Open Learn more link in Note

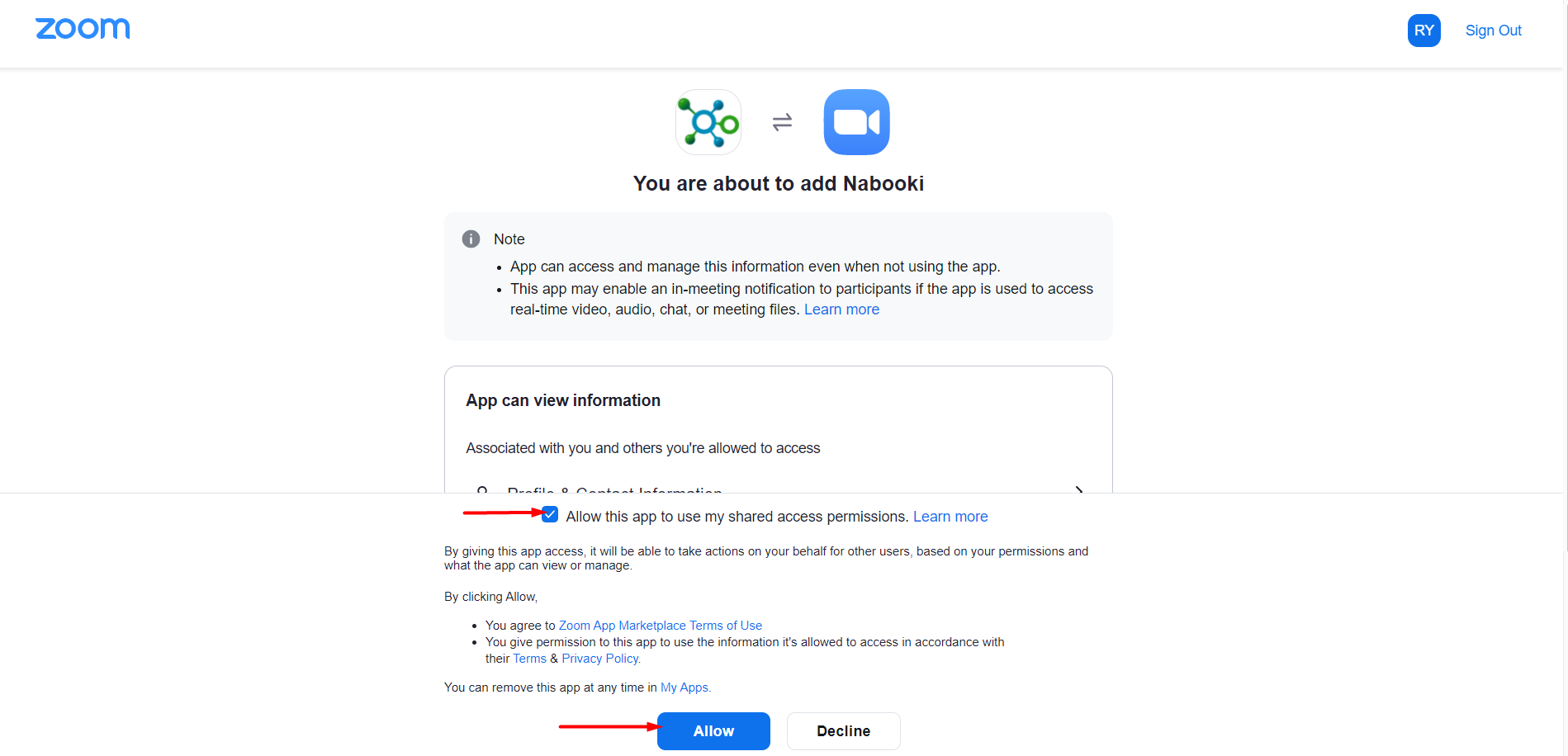tap(841, 309)
